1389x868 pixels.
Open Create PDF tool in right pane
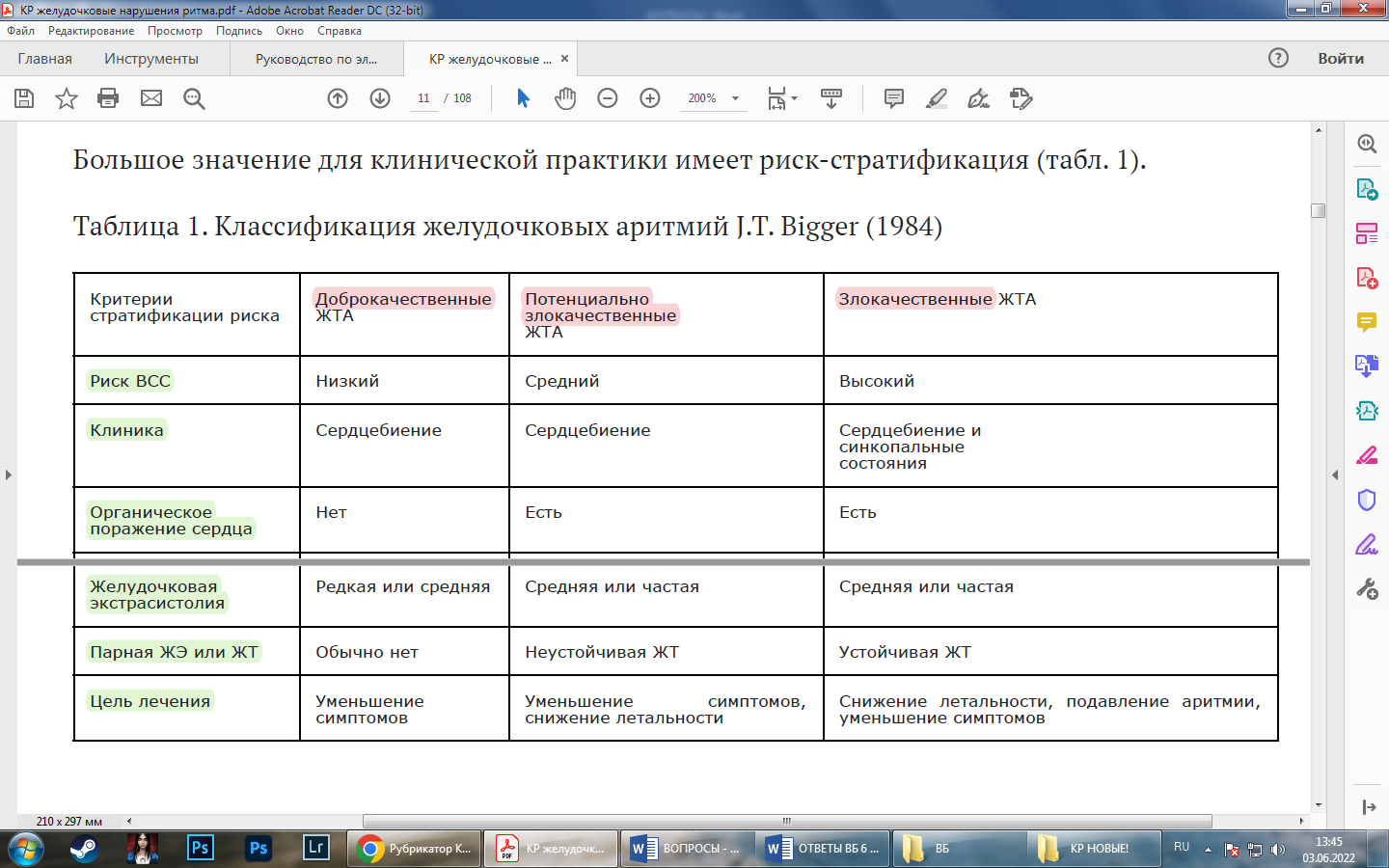(1367, 278)
